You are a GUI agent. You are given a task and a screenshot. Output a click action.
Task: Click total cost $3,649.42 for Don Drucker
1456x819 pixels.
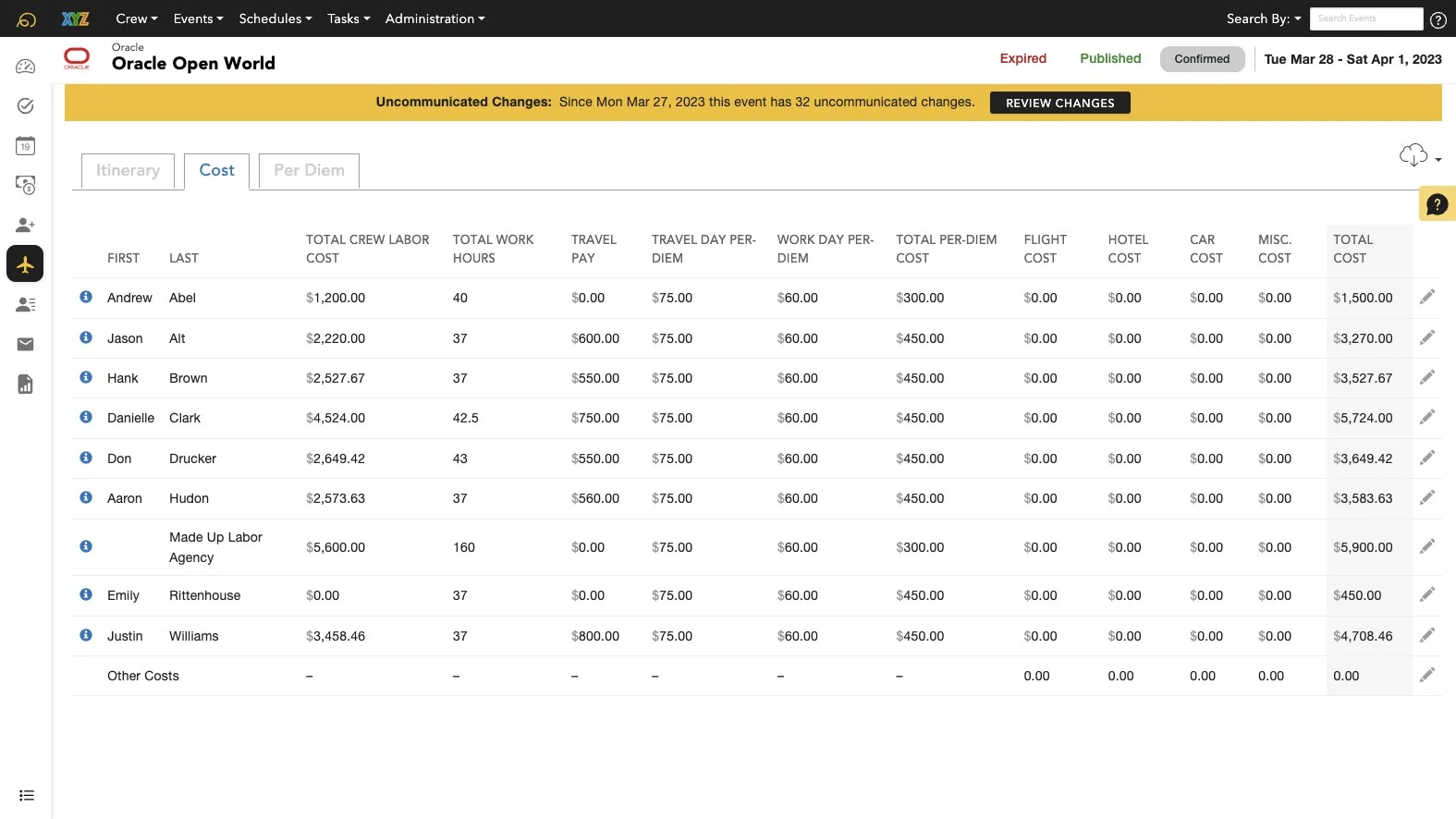pos(1363,458)
